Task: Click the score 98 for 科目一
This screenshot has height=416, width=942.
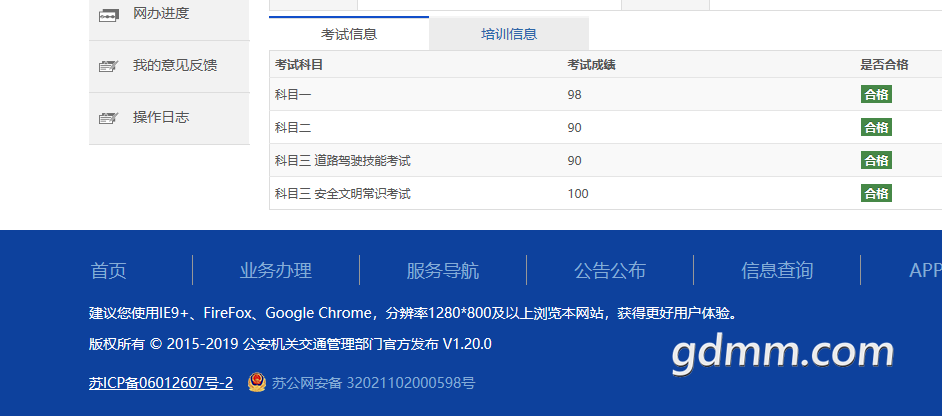Action: [574, 95]
